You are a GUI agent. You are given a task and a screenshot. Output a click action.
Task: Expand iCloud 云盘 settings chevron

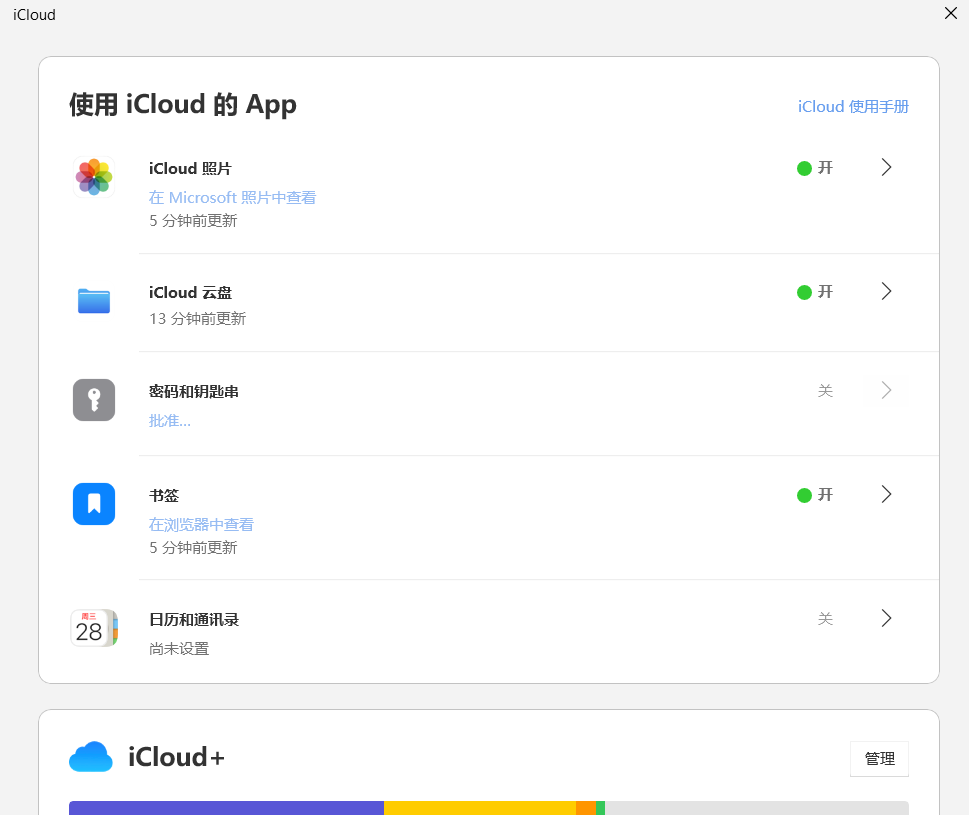pyautogui.click(x=886, y=292)
